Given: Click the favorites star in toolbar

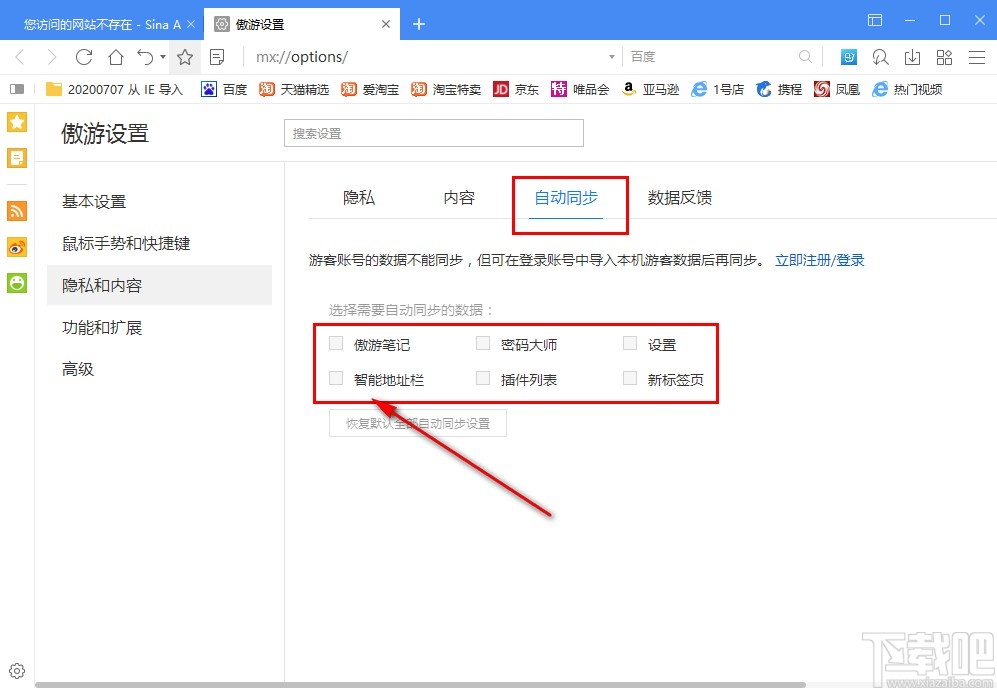Looking at the screenshot, I should pyautogui.click(x=185, y=57).
